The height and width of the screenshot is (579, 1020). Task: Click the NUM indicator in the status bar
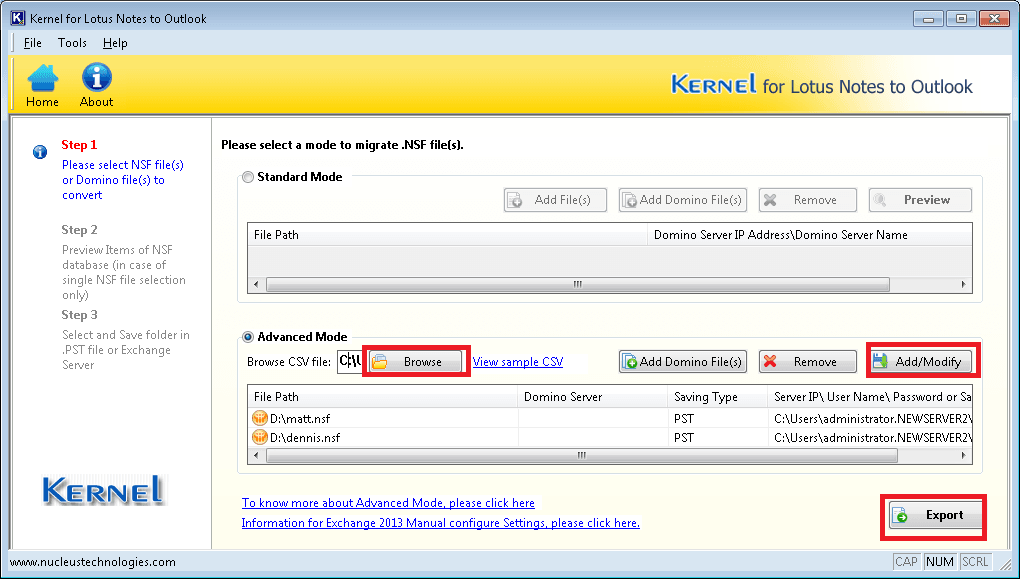point(940,562)
